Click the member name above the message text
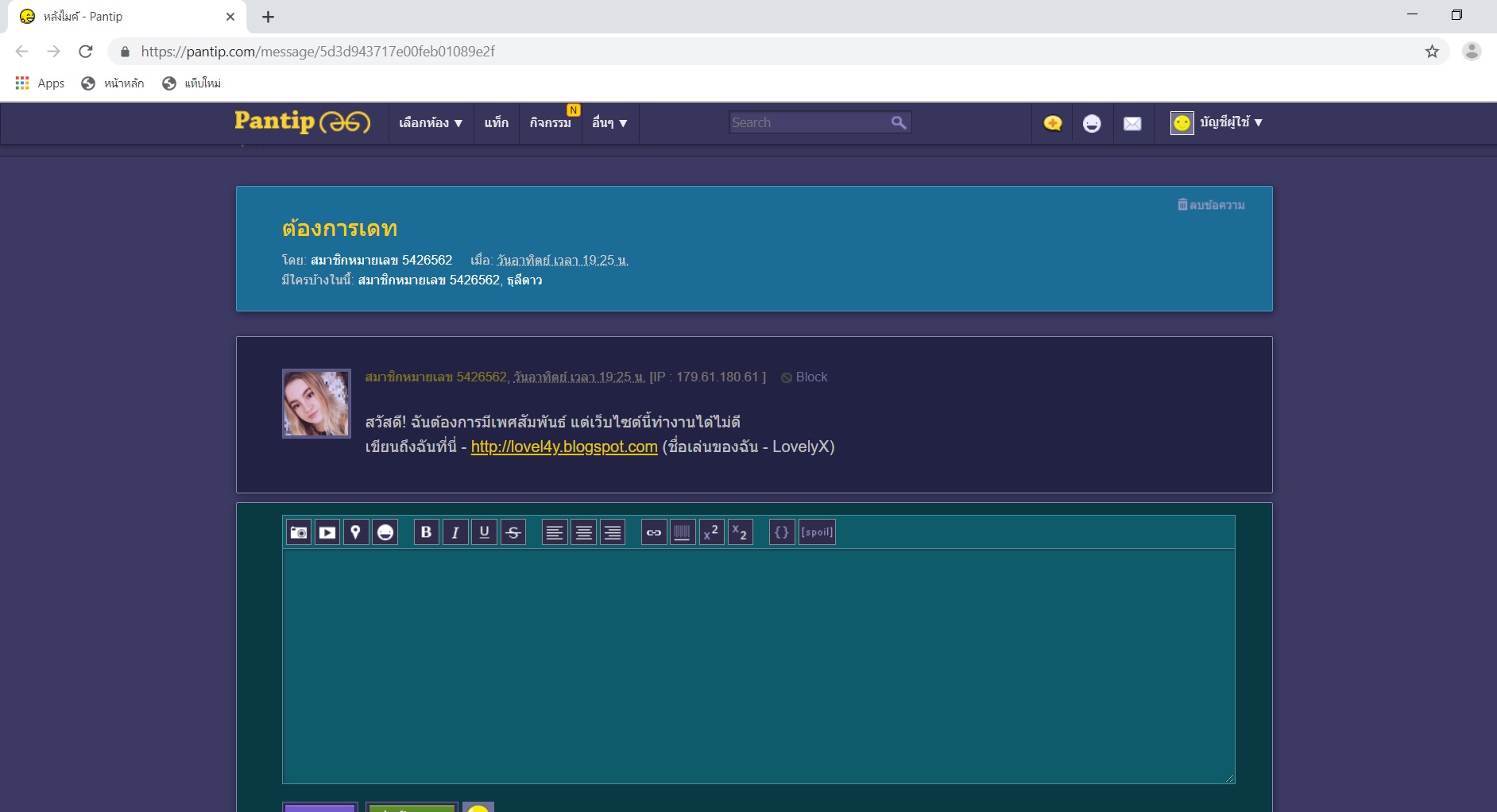1497x812 pixels. (x=435, y=377)
